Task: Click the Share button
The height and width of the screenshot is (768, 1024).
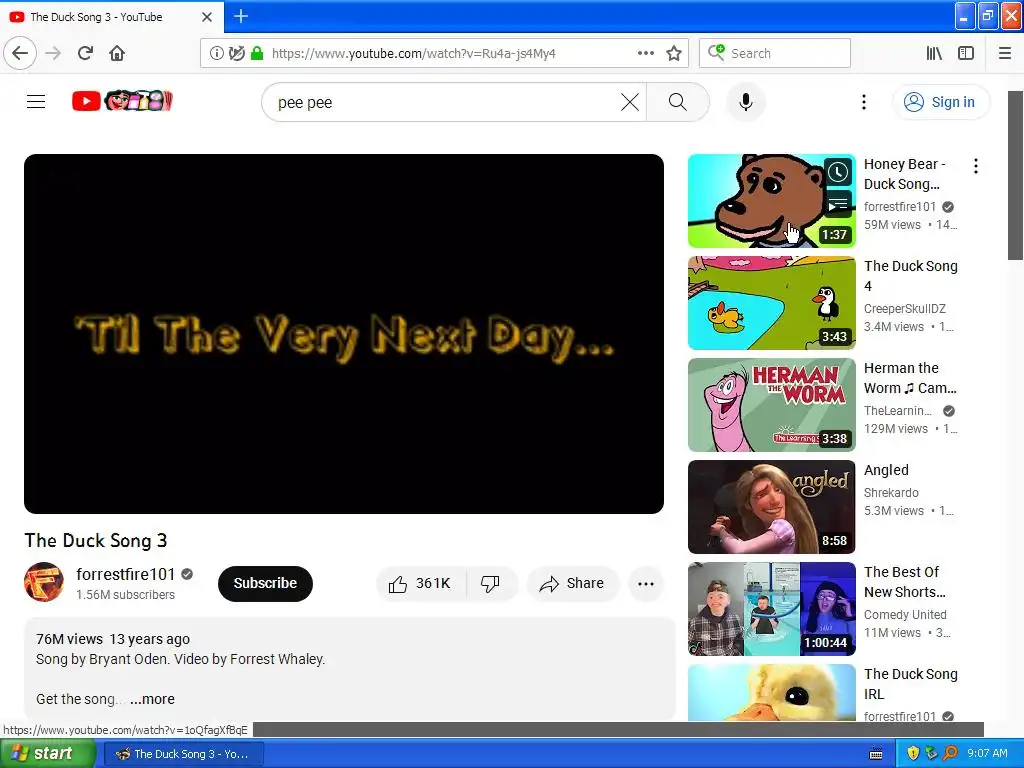Action: tap(572, 583)
